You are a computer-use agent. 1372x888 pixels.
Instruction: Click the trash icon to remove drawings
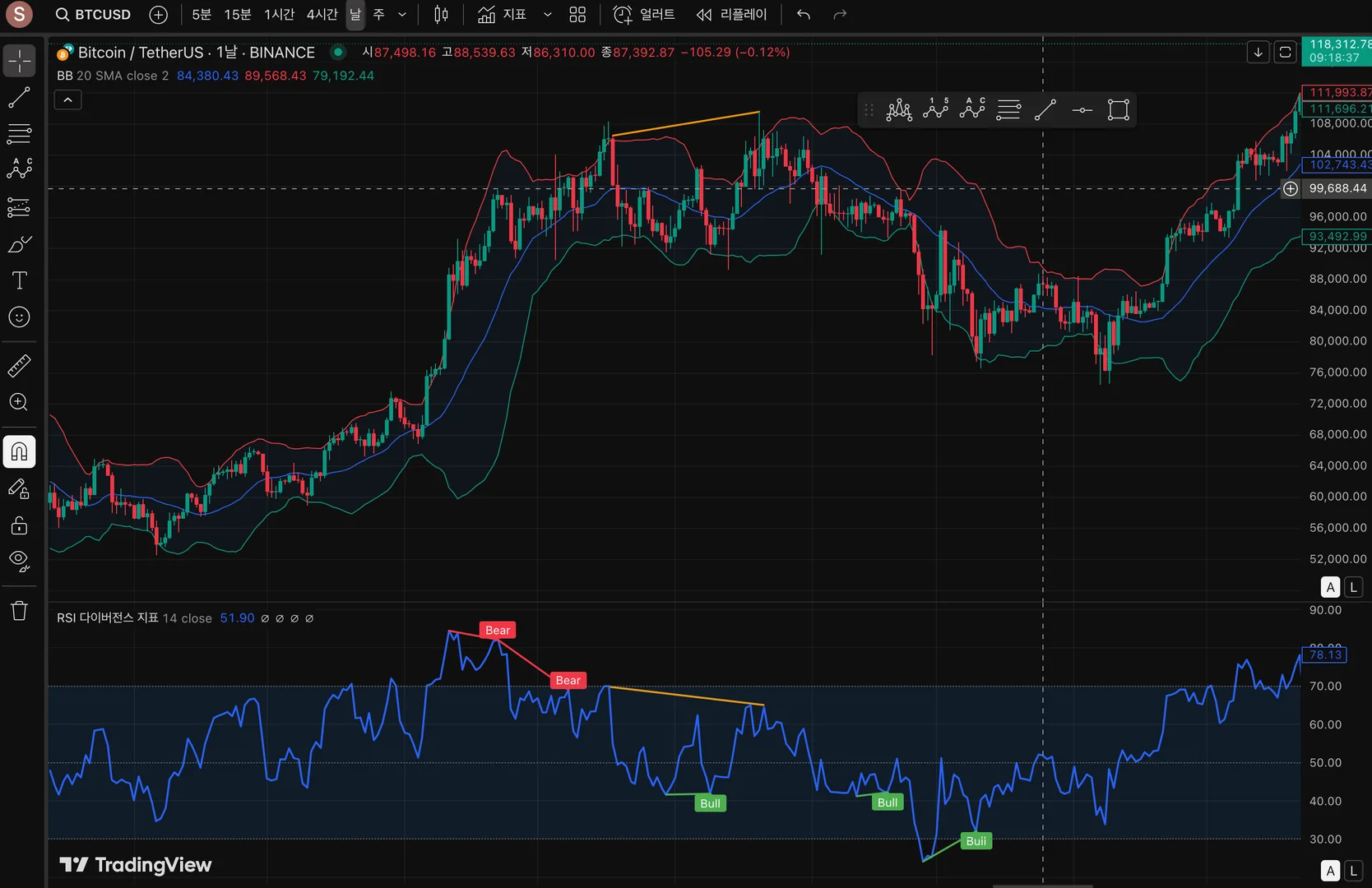pyautogui.click(x=19, y=611)
